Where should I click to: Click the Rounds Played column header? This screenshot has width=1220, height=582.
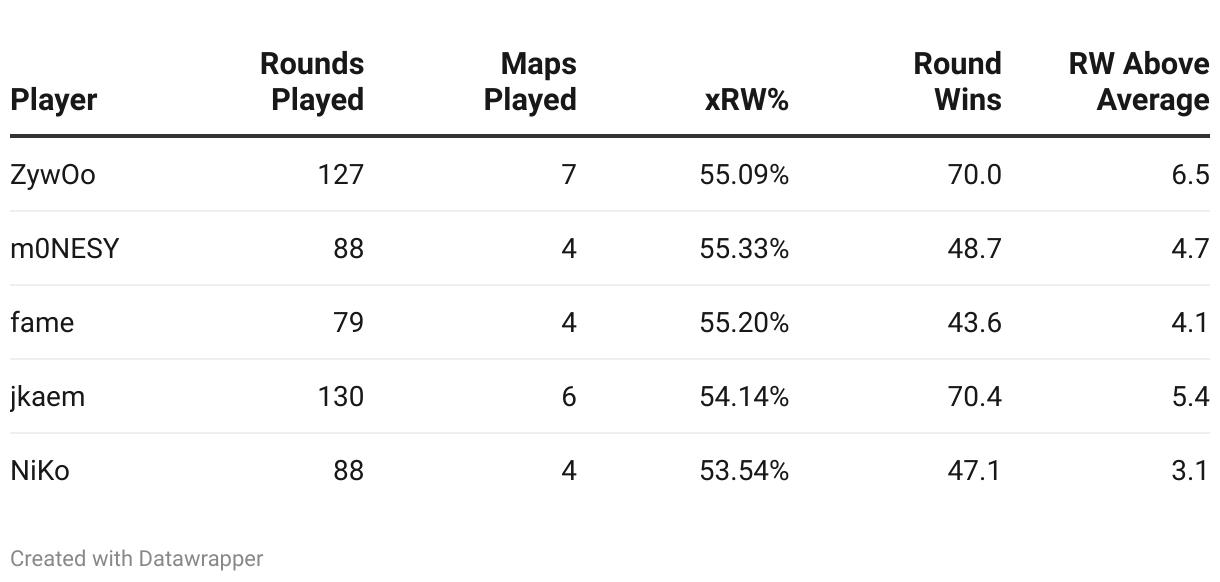312,82
